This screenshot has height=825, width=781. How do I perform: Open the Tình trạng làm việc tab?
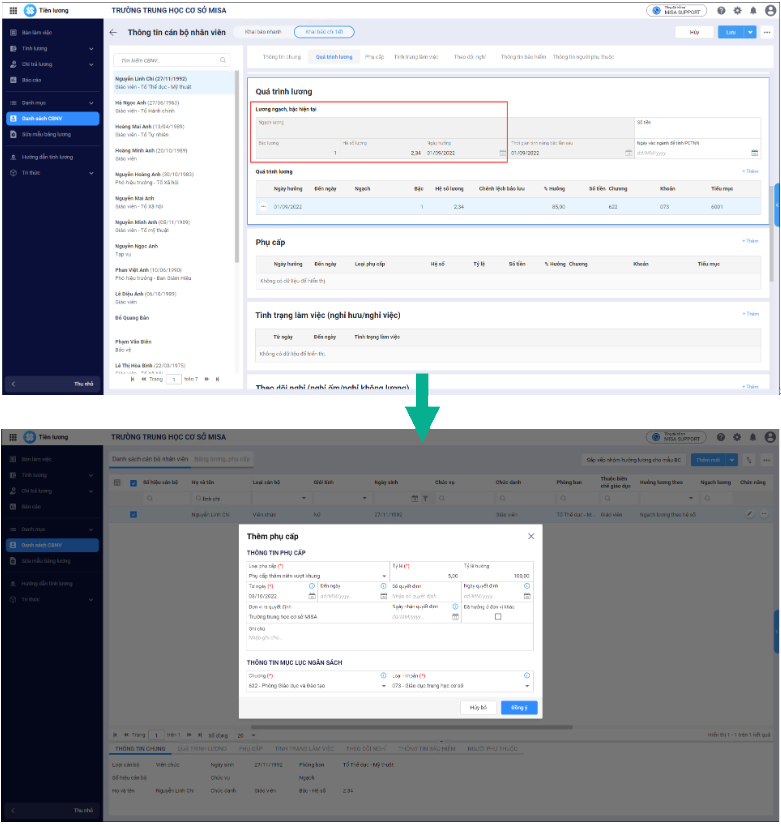pyautogui.click(x=416, y=57)
